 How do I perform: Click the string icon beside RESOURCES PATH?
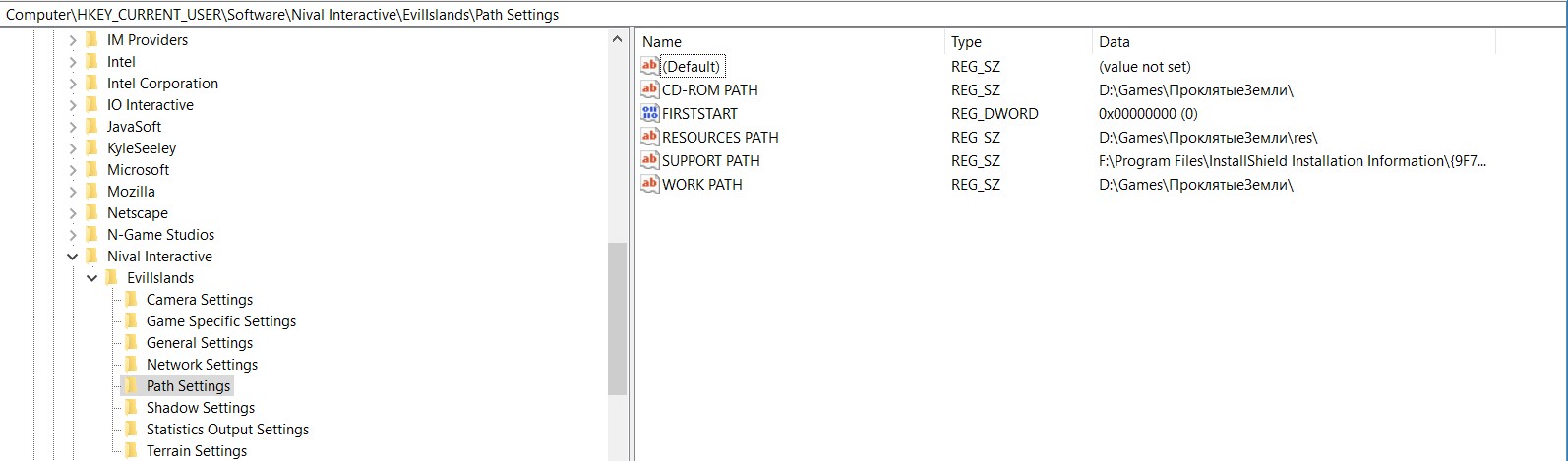(649, 137)
